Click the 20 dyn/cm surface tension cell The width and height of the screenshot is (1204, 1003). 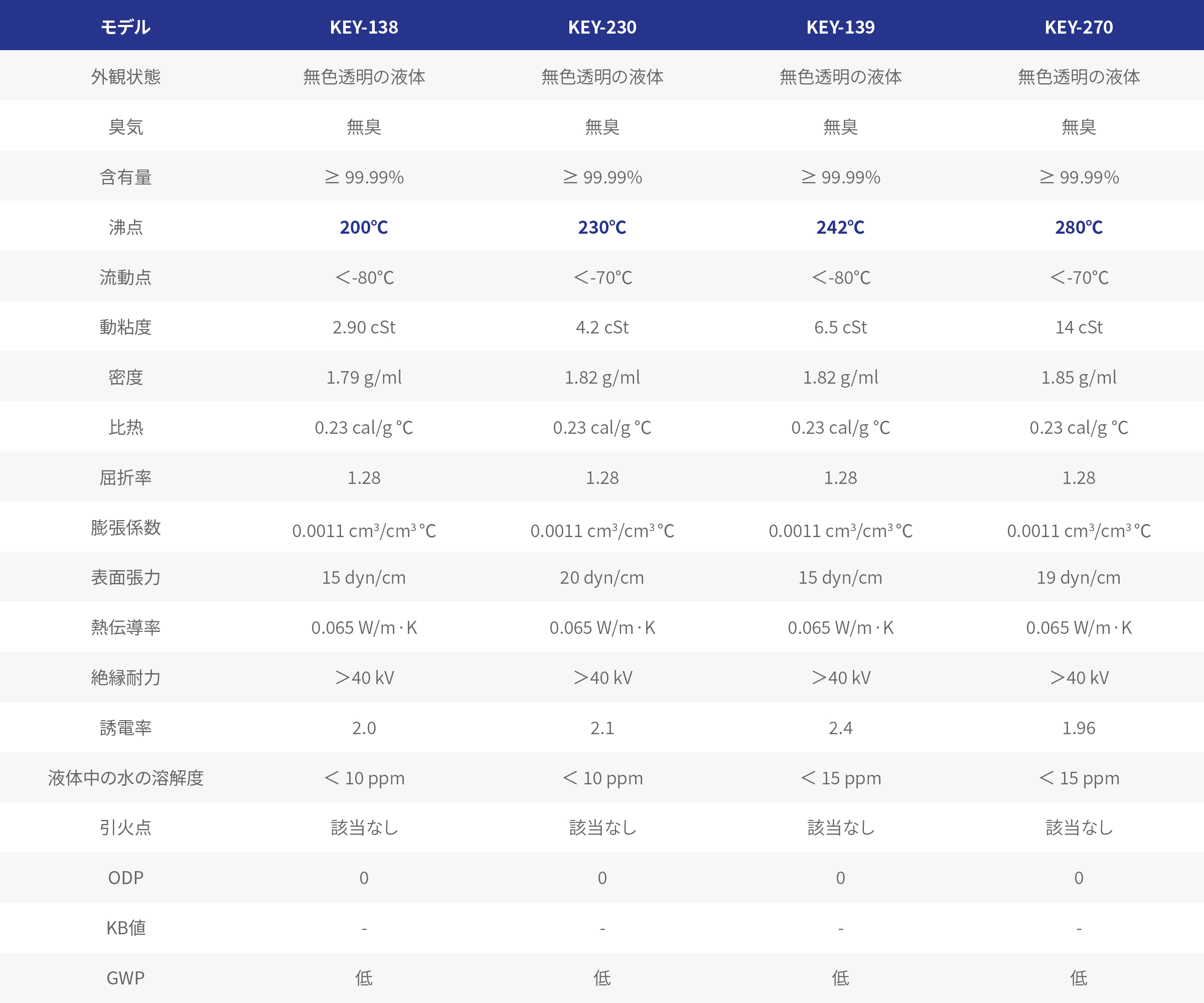tap(602, 578)
